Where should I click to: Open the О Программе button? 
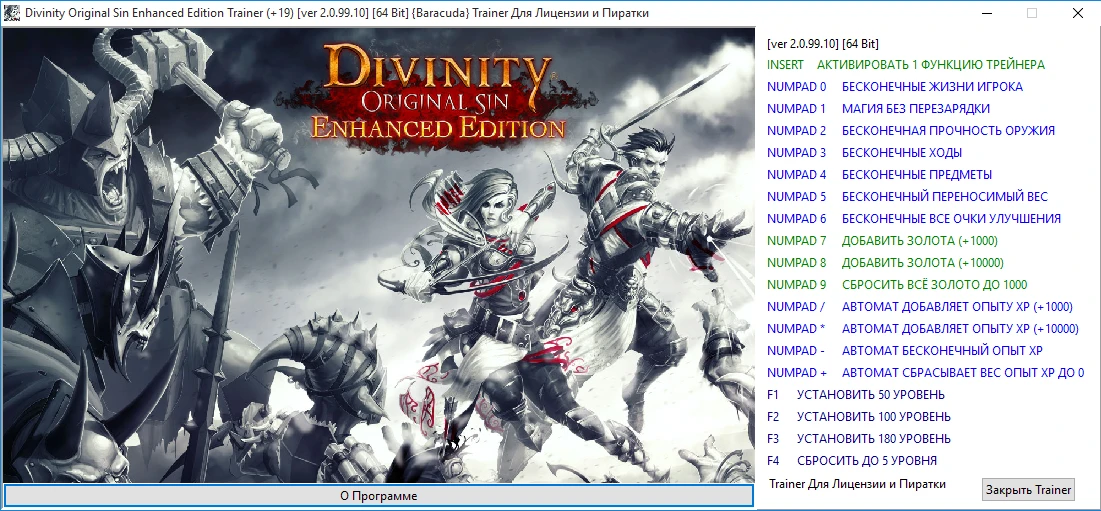point(378,496)
